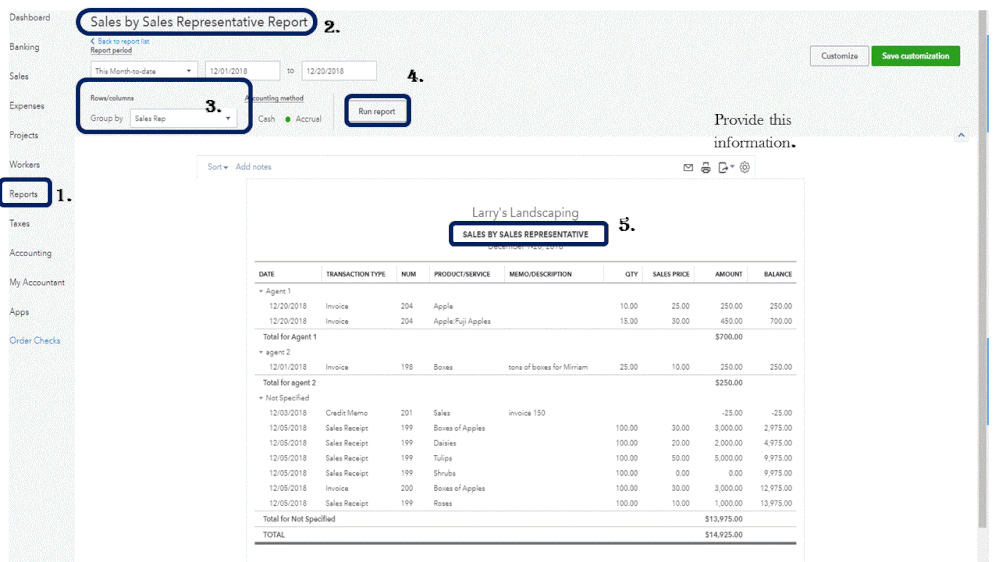Image resolution: width=999 pixels, height=562 pixels.
Task: Open Taxes in the sidebar
Action: pyautogui.click(x=19, y=224)
